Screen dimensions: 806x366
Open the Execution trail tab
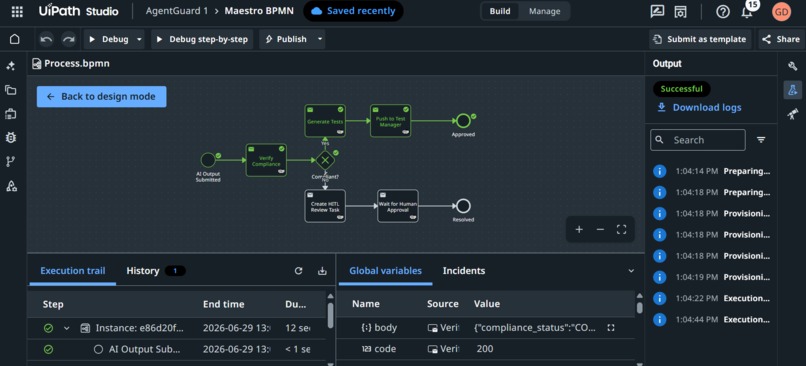click(72, 271)
